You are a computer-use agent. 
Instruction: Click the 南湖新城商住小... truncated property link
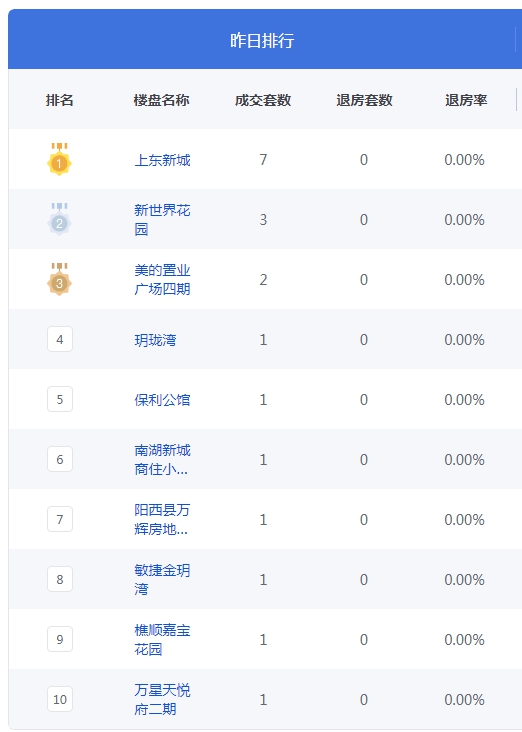pos(162,459)
